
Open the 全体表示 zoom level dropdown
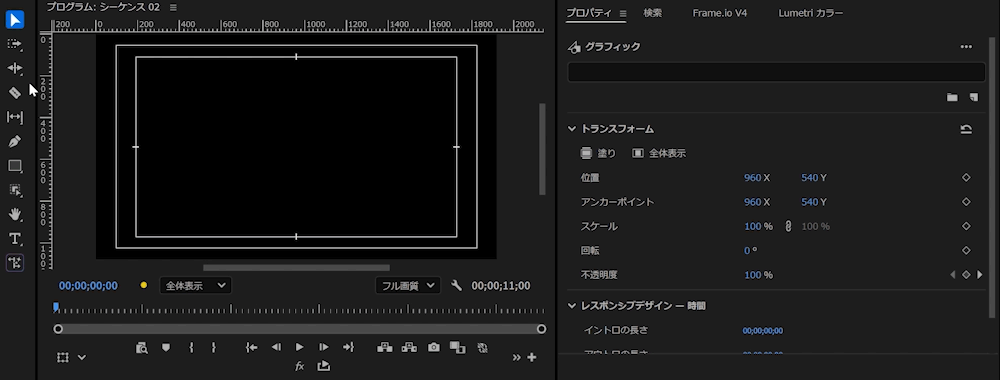point(195,286)
